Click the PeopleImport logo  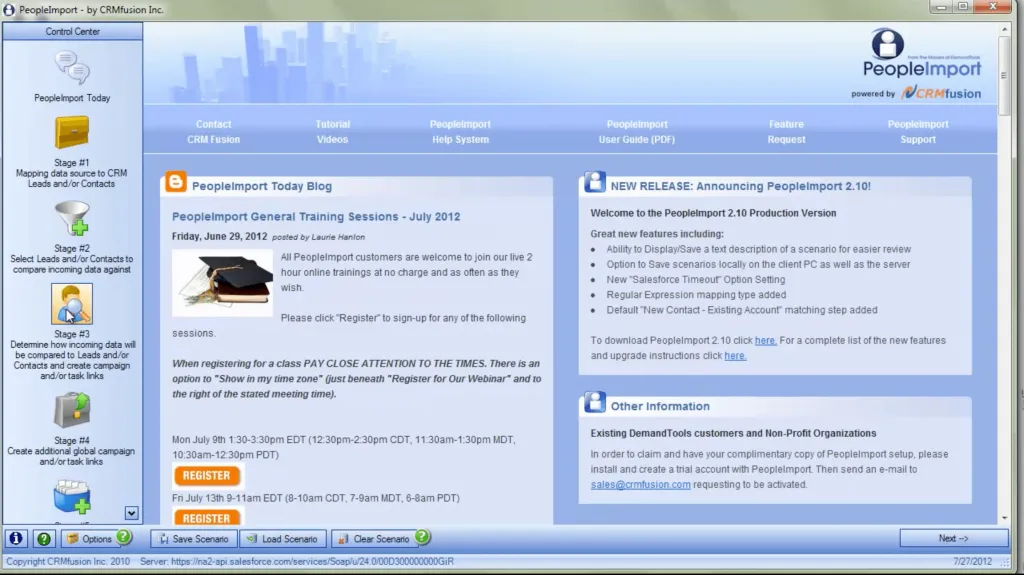(x=921, y=54)
